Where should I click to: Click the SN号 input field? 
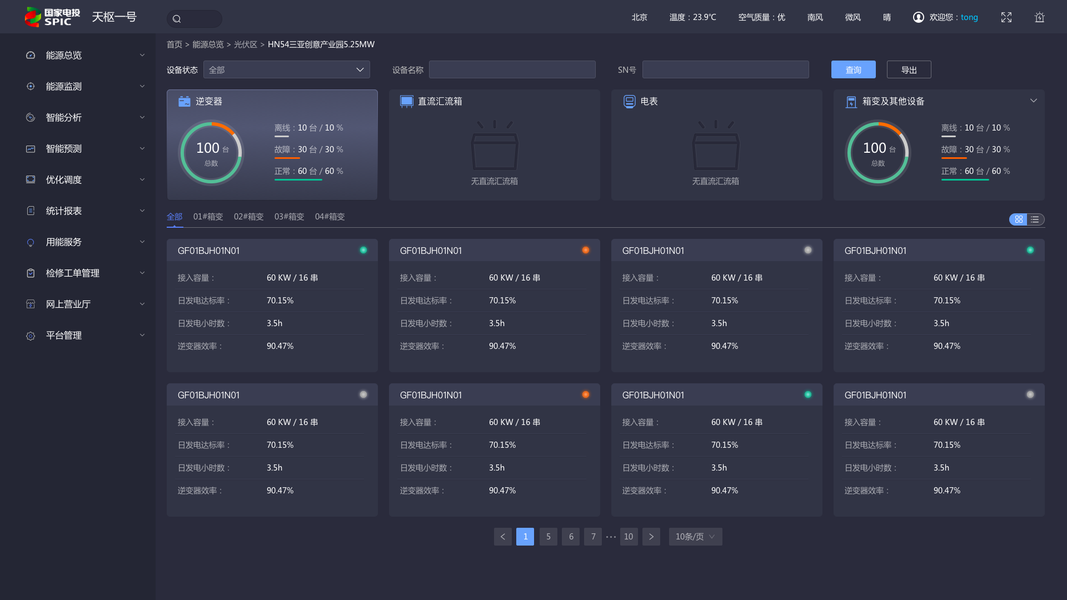pyautogui.click(x=725, y=69)
